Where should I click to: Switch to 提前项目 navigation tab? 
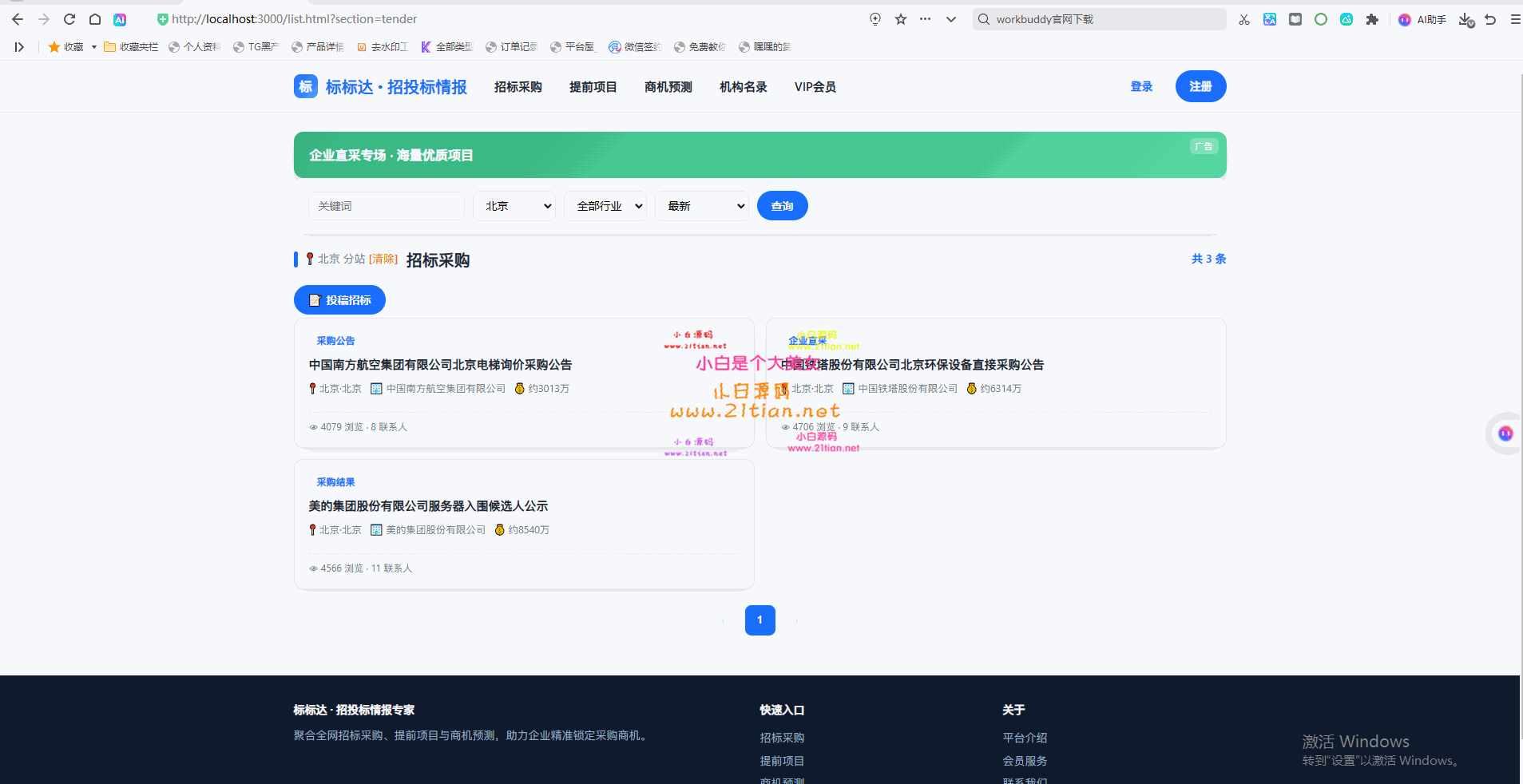593,86
